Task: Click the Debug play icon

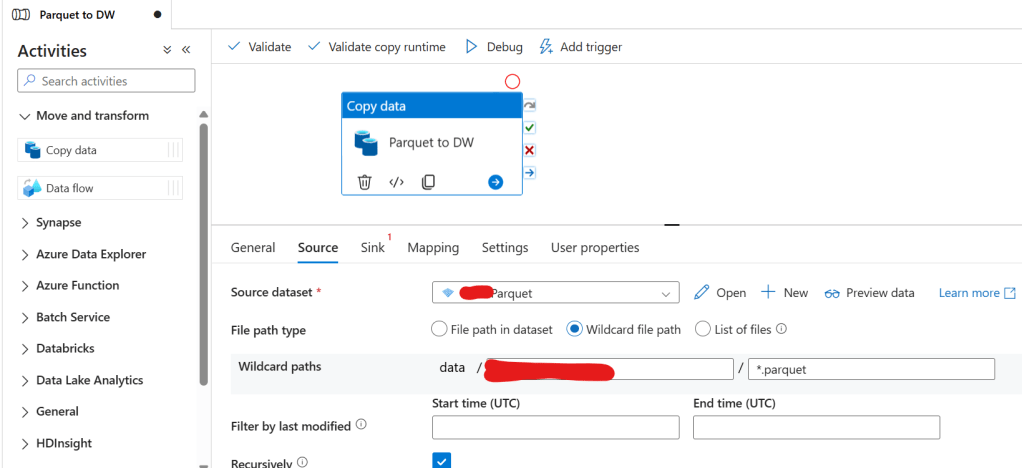Action: (472, 47)
